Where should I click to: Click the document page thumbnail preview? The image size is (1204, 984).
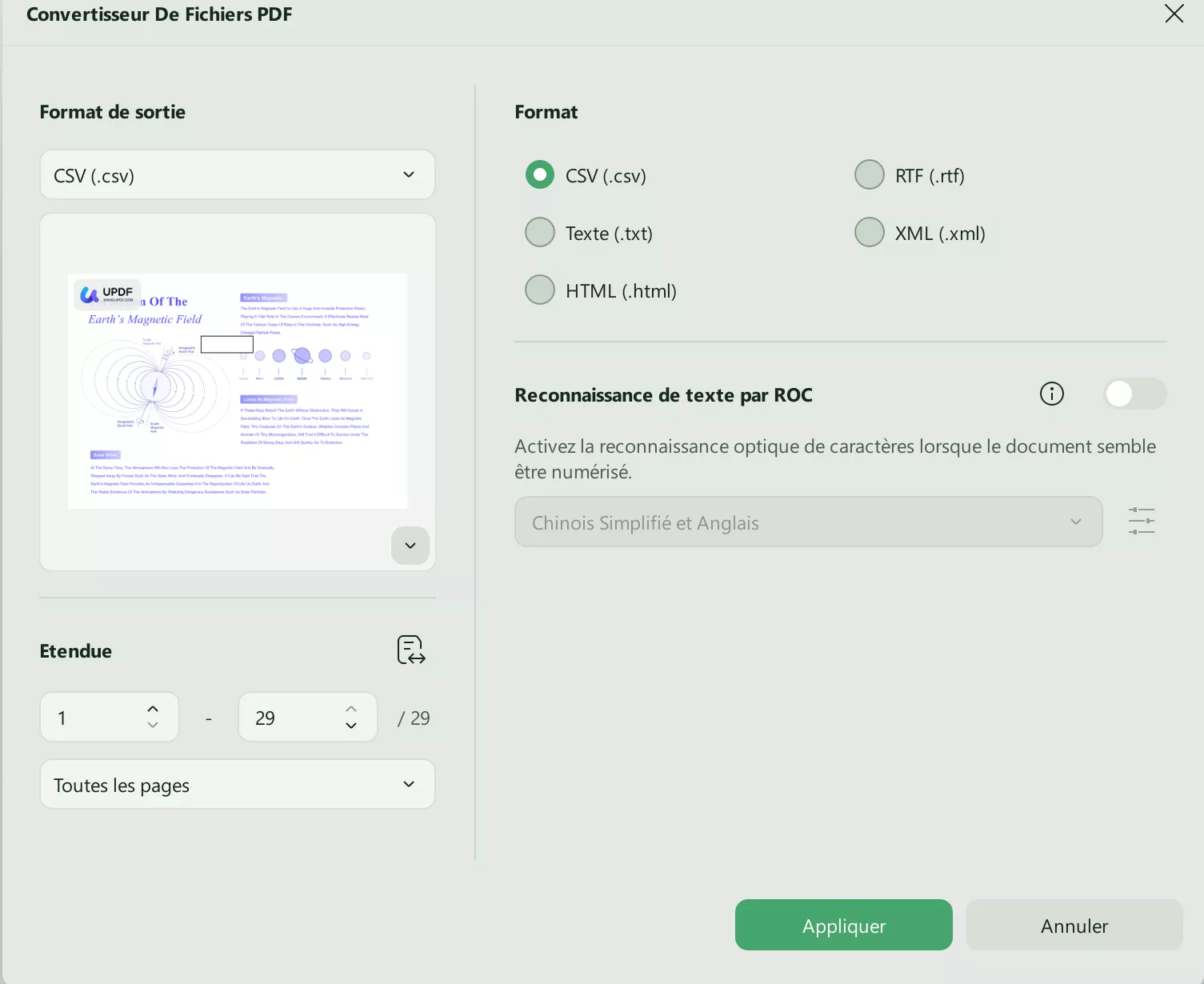237,390
